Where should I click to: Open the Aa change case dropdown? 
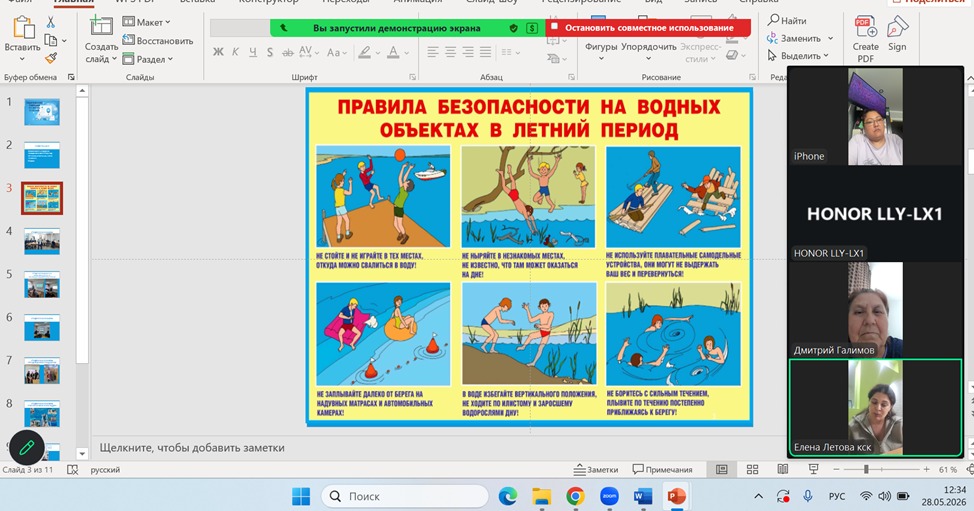pyautogui.click(x=337, y=52)
